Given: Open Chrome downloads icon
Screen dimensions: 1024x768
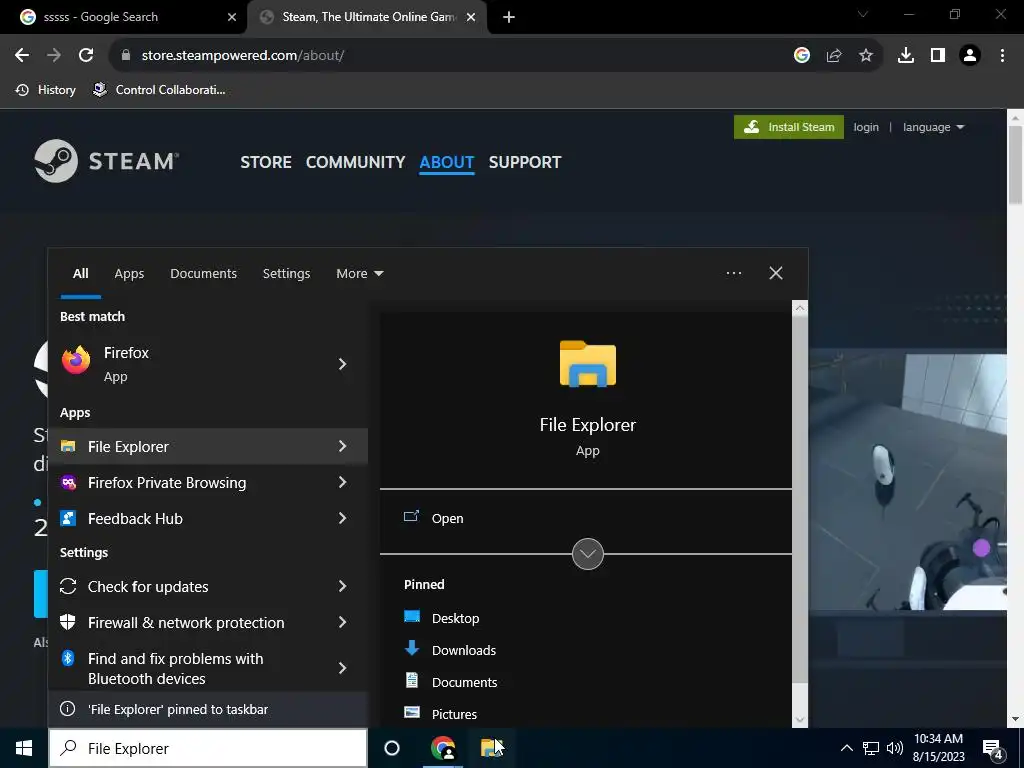Looking at the screenshot, I should 906,56.
